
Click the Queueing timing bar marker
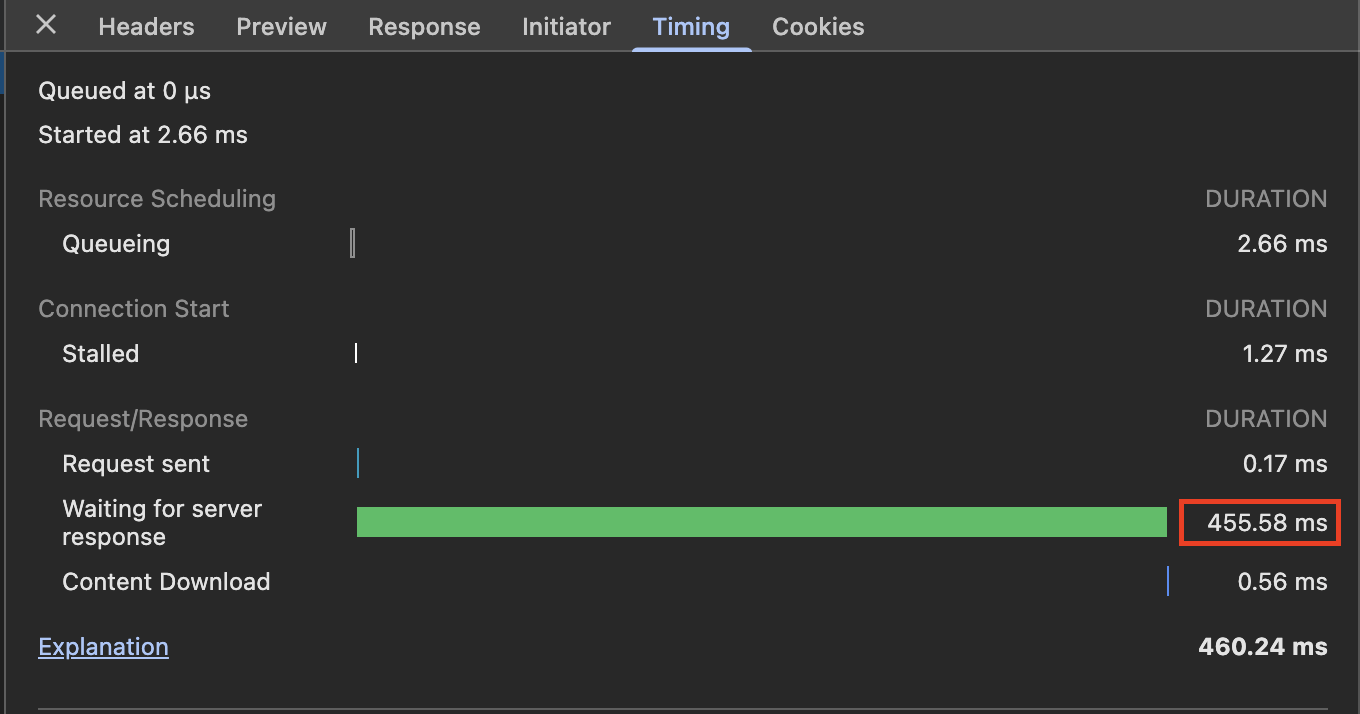click(x=353, y=243)
